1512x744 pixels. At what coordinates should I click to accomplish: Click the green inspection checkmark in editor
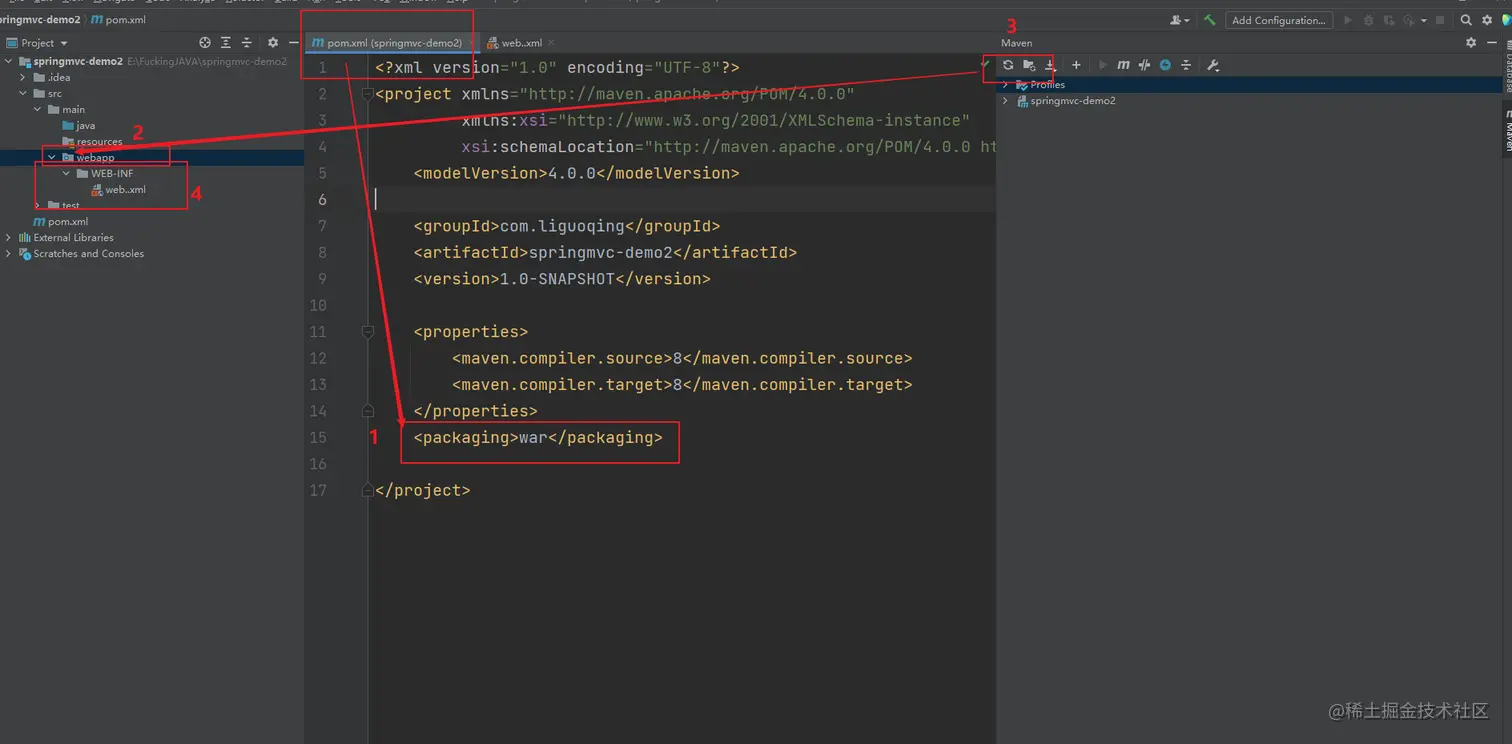tap(985, 64)
